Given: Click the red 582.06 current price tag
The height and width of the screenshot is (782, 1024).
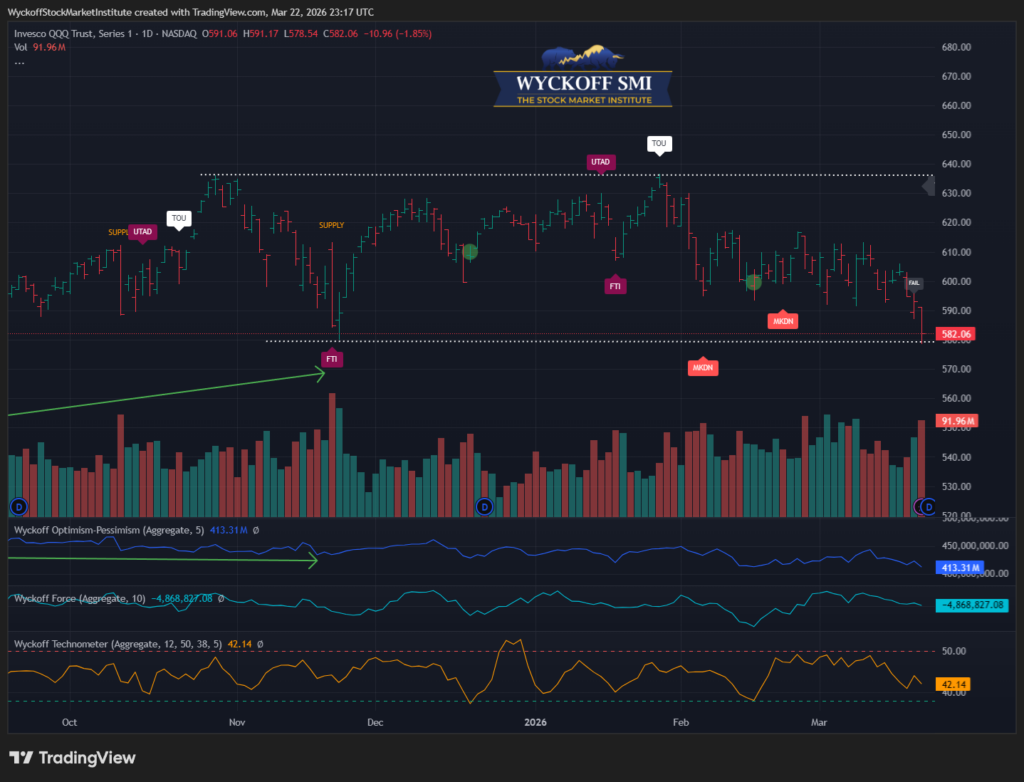Looking at the screenshot, I should point(958,334).
